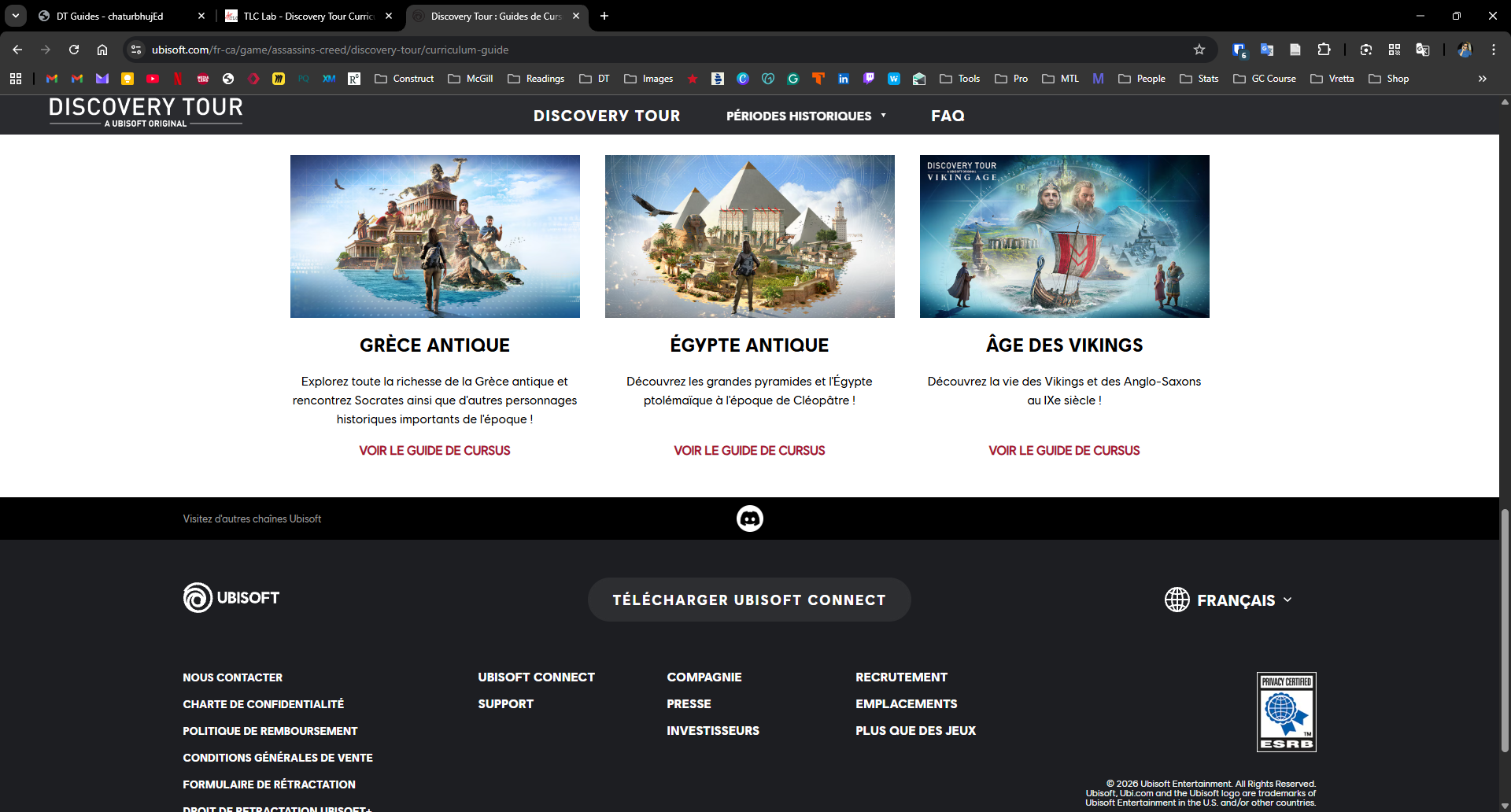Open a new browser tab
Screen dimensions: 1511x812
604,16
